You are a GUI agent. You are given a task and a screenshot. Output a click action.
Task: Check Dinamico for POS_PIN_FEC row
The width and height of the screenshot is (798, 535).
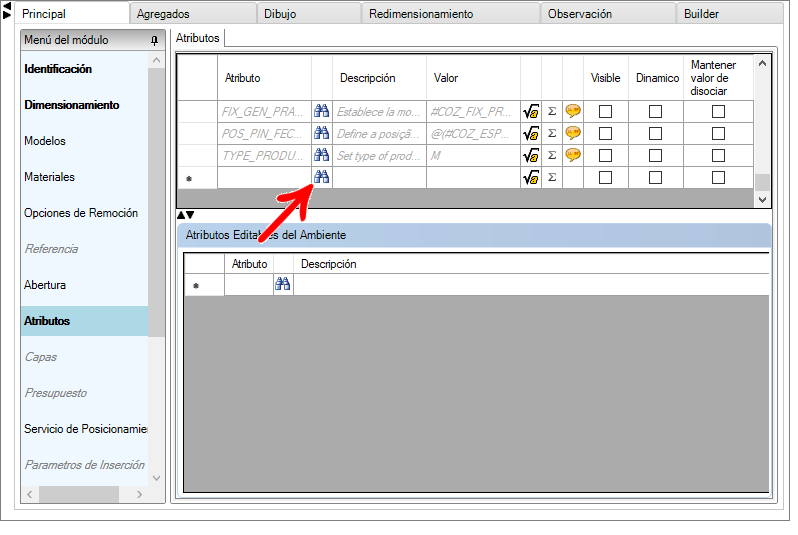click(656, 133)
